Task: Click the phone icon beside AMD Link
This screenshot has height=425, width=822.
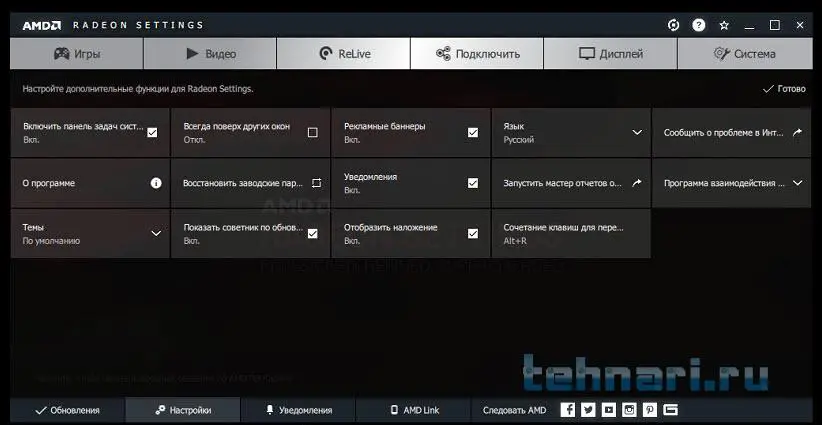Action: pos(394,410)
